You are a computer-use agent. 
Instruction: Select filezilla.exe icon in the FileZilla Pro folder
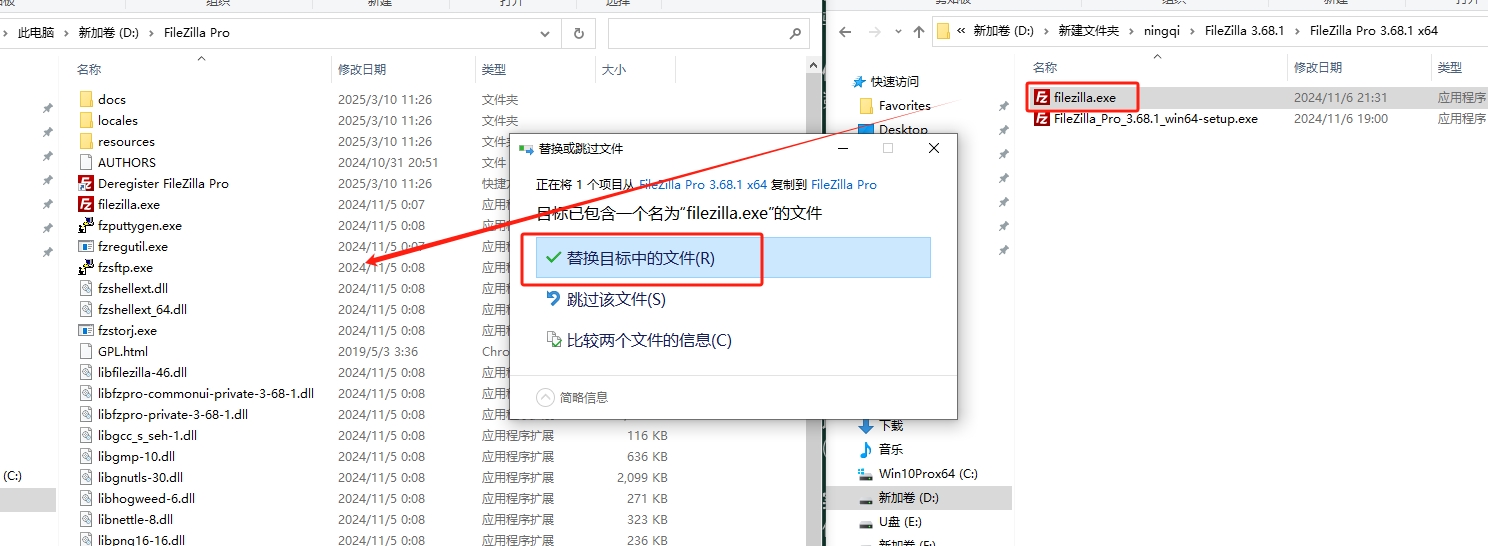86,204
